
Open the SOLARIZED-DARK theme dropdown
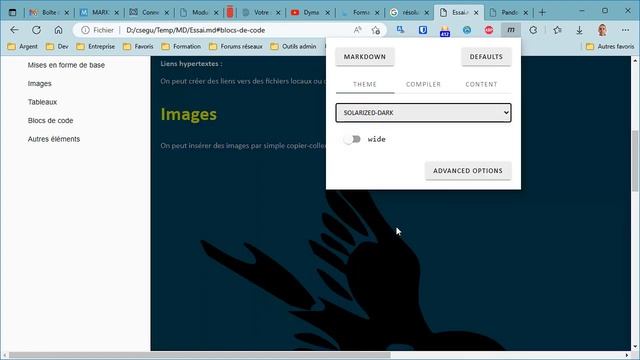(x=423, y=113)
